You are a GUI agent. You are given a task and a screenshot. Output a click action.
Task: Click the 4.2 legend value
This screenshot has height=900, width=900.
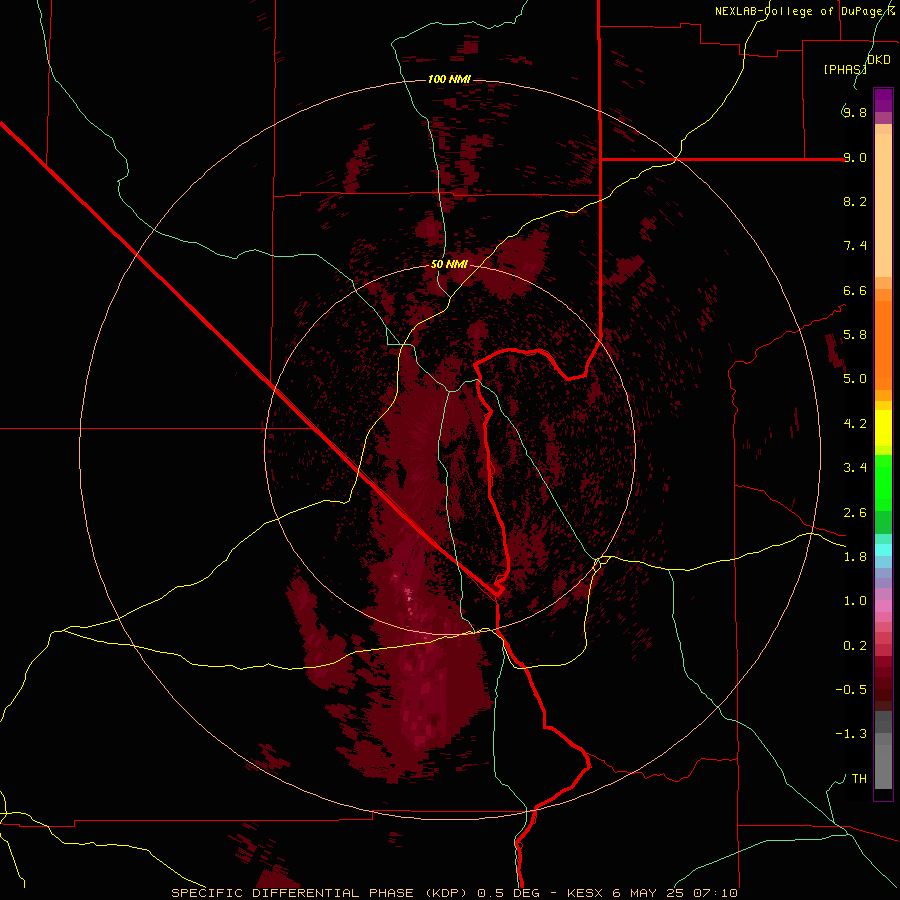[x=855, y=424]
